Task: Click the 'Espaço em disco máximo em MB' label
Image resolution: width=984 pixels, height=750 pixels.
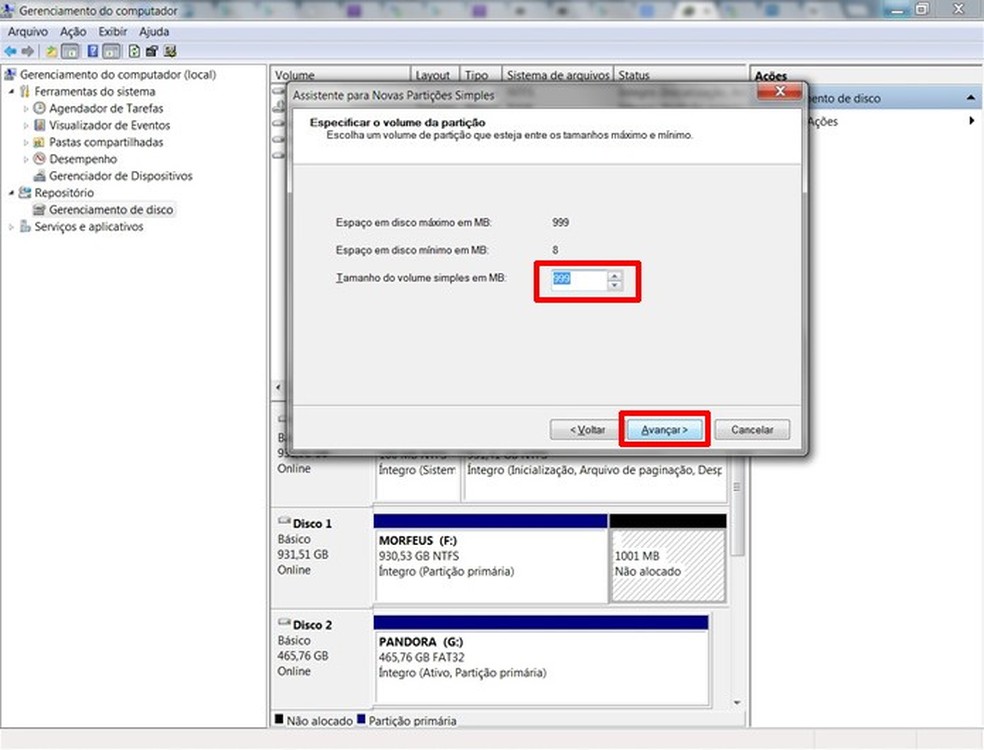Action: (x=414, y=223)
